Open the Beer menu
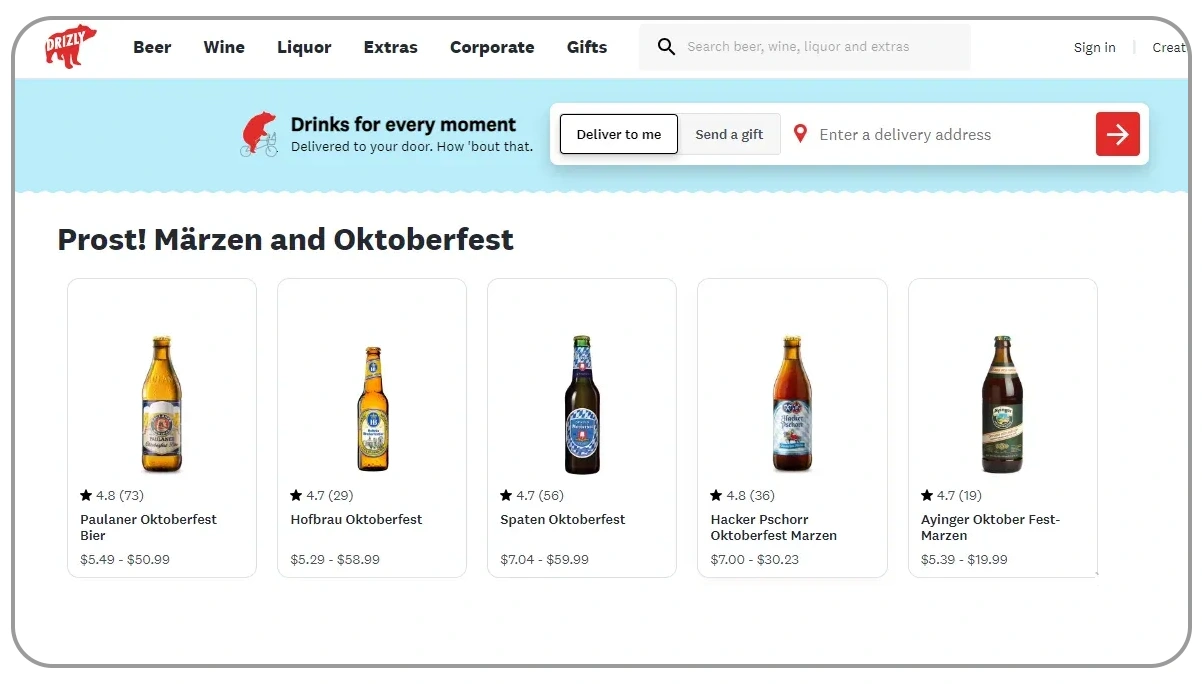This screenshot has width=1202, height=684. [x=152, y=47]
